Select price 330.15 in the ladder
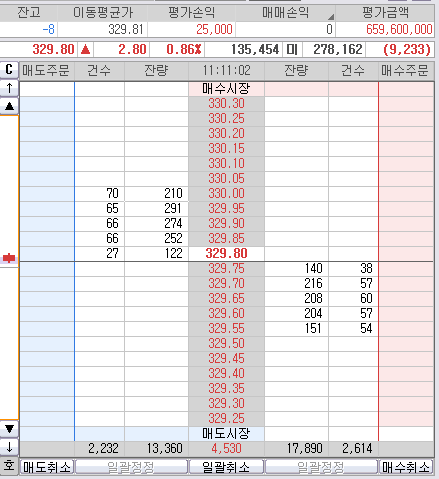 [x=226, y=149]
